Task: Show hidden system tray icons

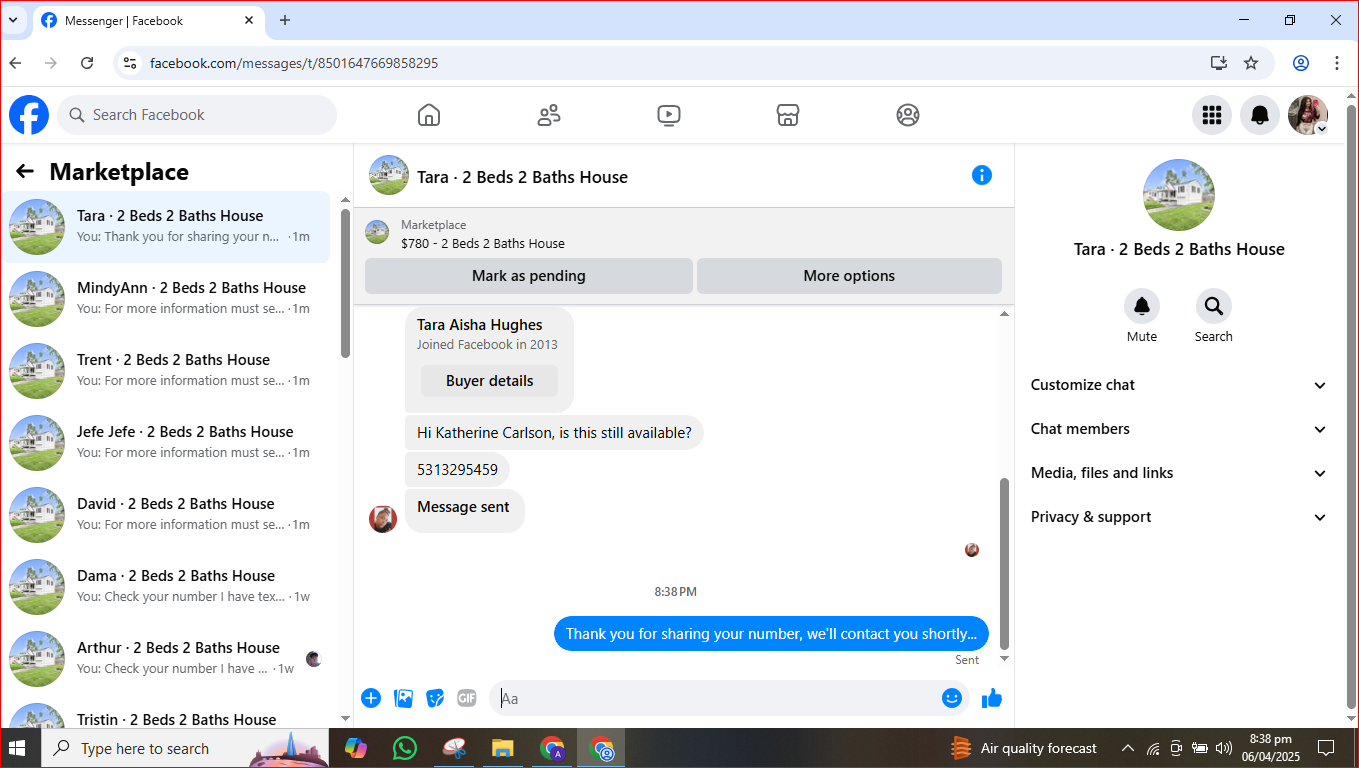Action: pyautogui.click(x=1128, y=748)
